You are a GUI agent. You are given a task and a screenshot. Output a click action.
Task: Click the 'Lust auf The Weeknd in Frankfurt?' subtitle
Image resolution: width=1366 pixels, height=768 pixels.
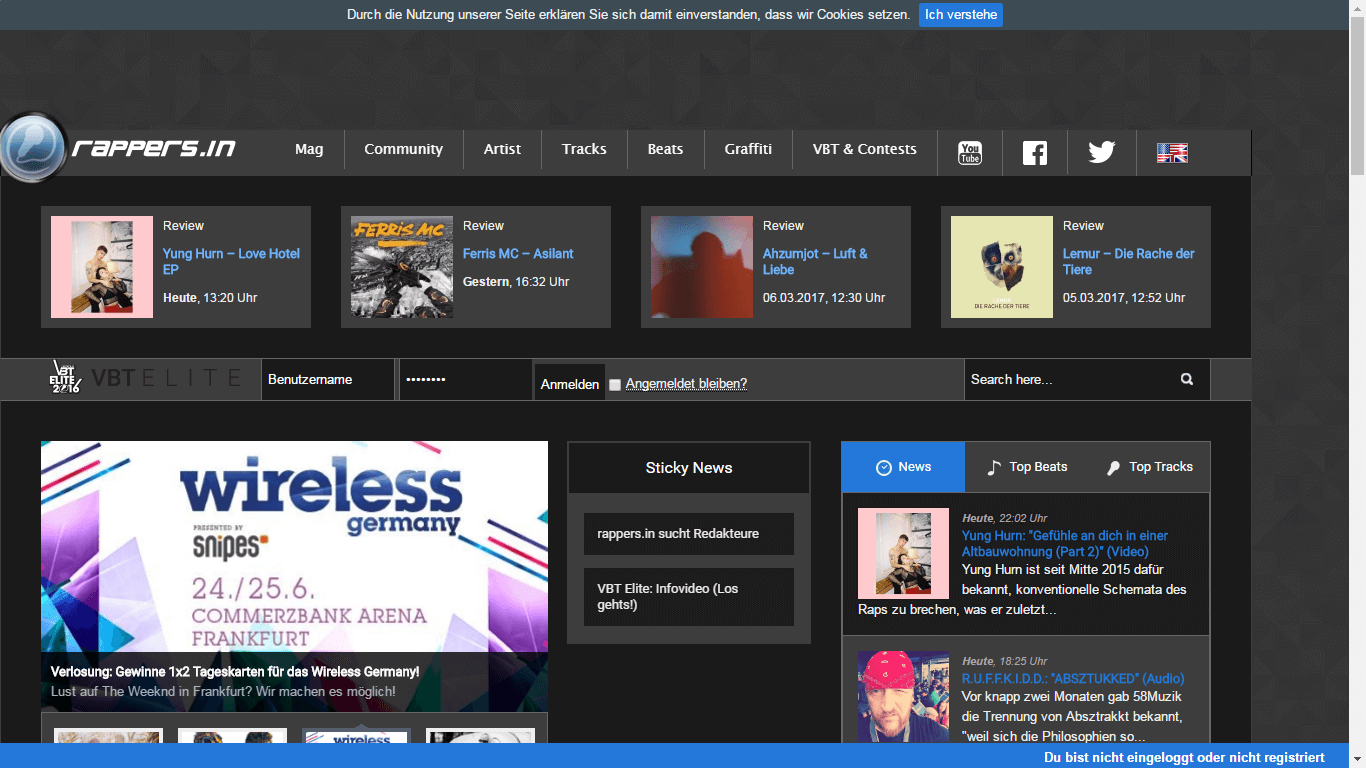(x=223, y=692)
